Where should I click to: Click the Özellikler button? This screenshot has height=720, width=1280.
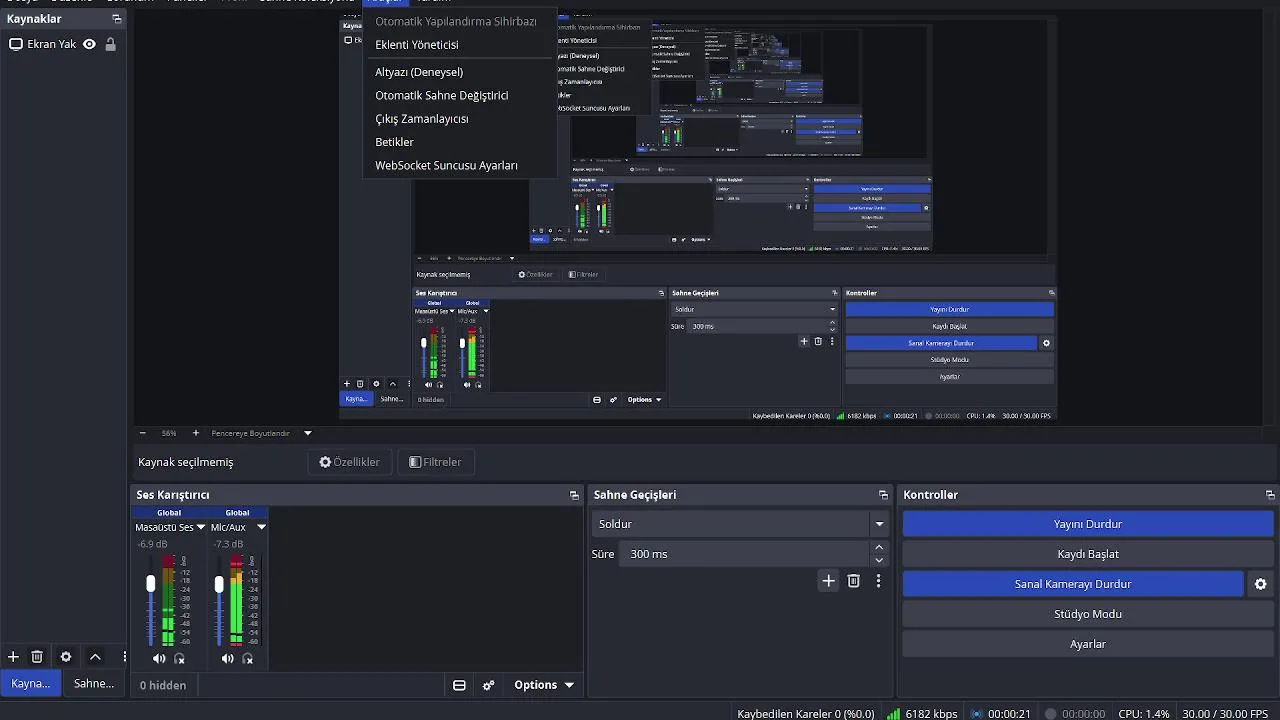pos(349,462)
